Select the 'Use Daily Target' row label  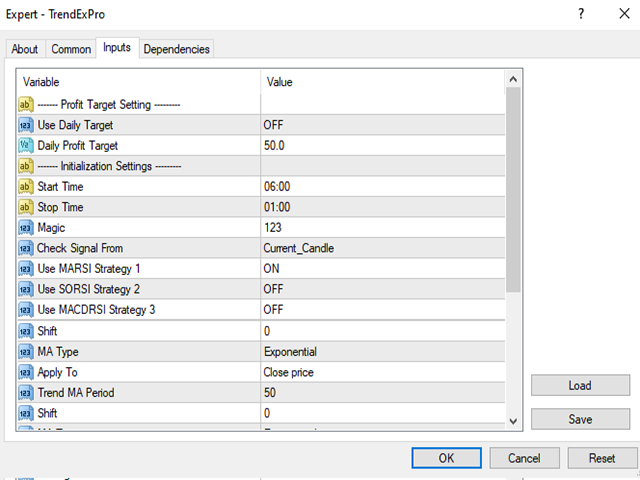click(x=75, y=125)
